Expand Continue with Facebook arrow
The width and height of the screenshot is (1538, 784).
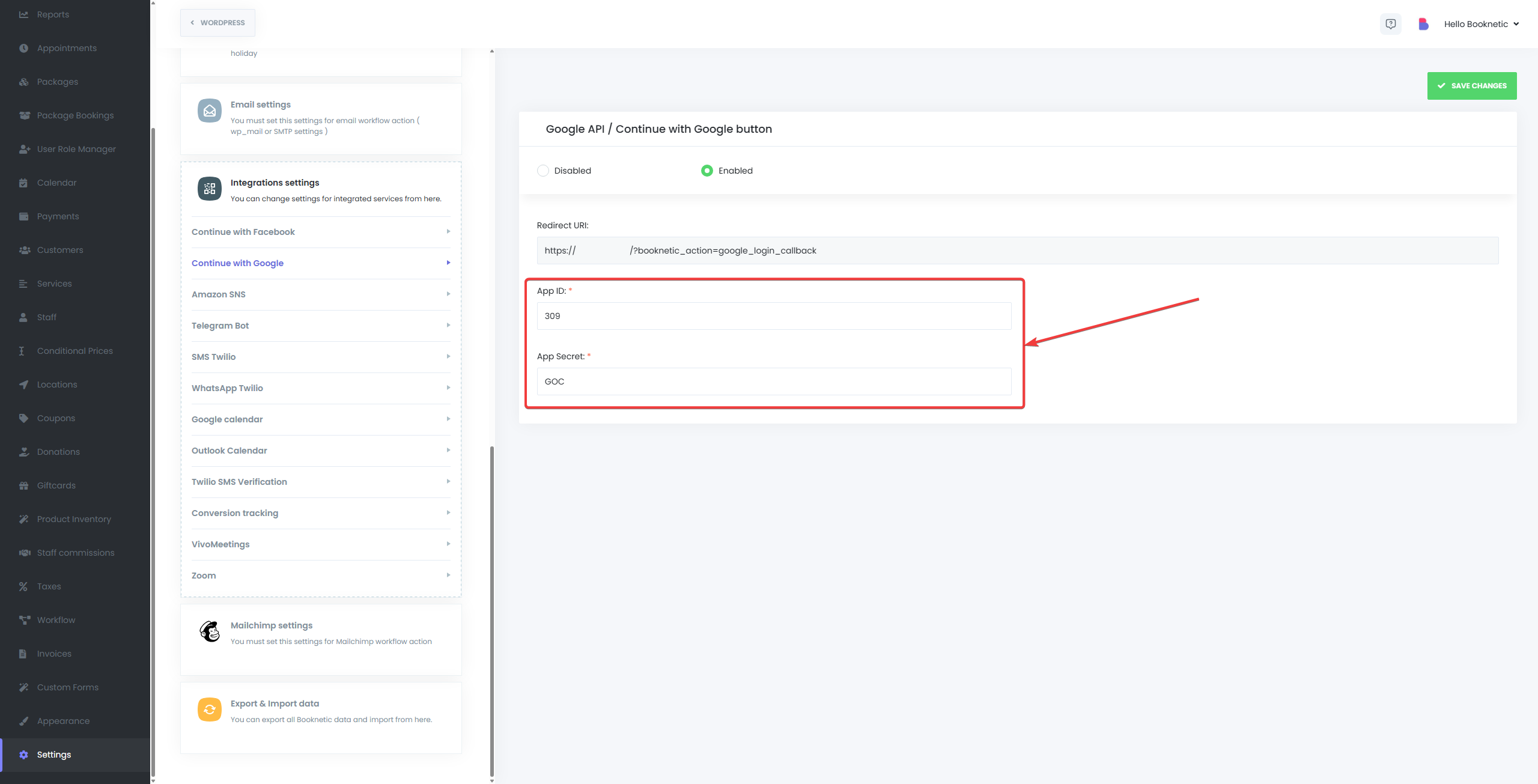point(448,231)
